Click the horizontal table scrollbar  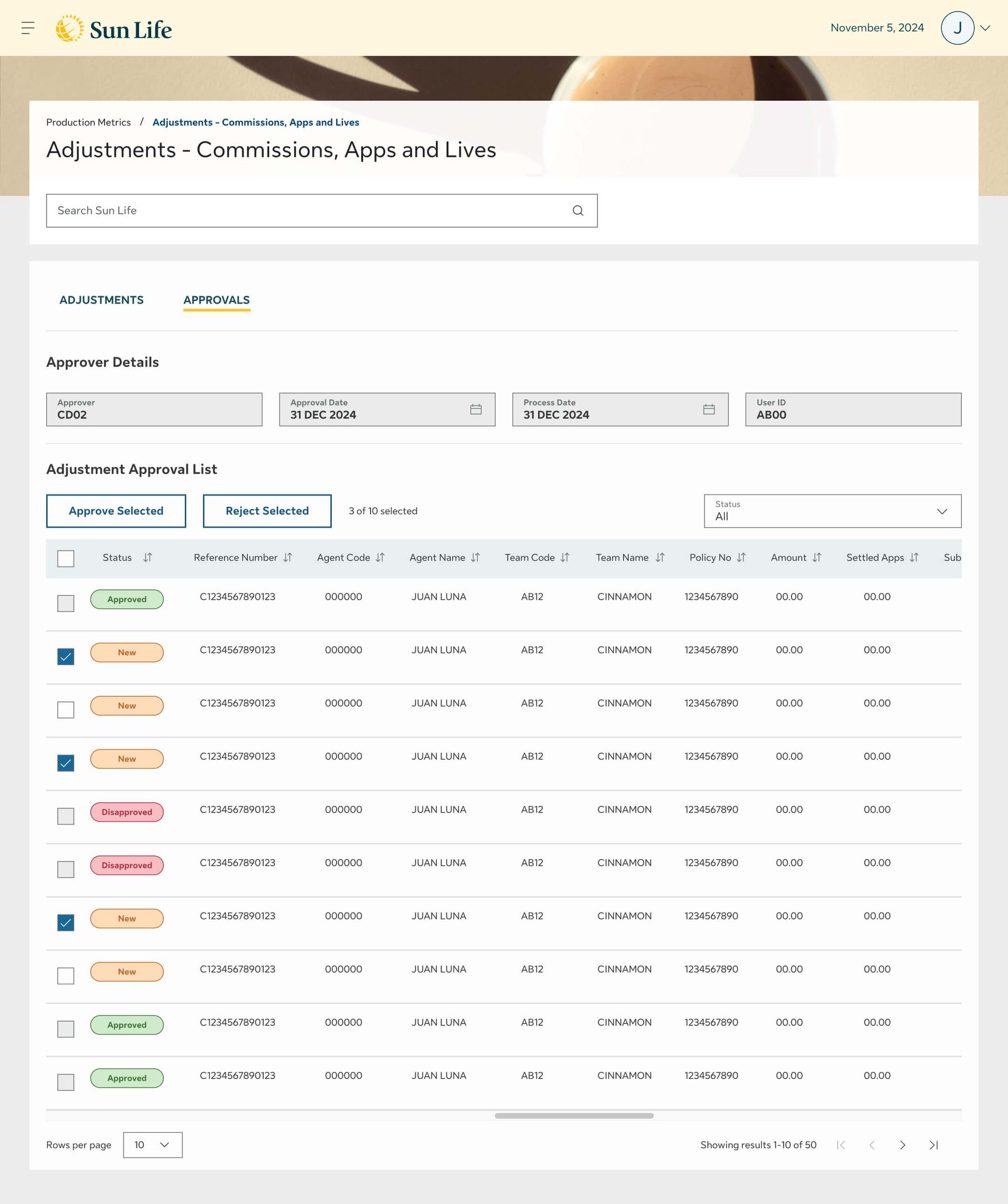point(573,1116)
